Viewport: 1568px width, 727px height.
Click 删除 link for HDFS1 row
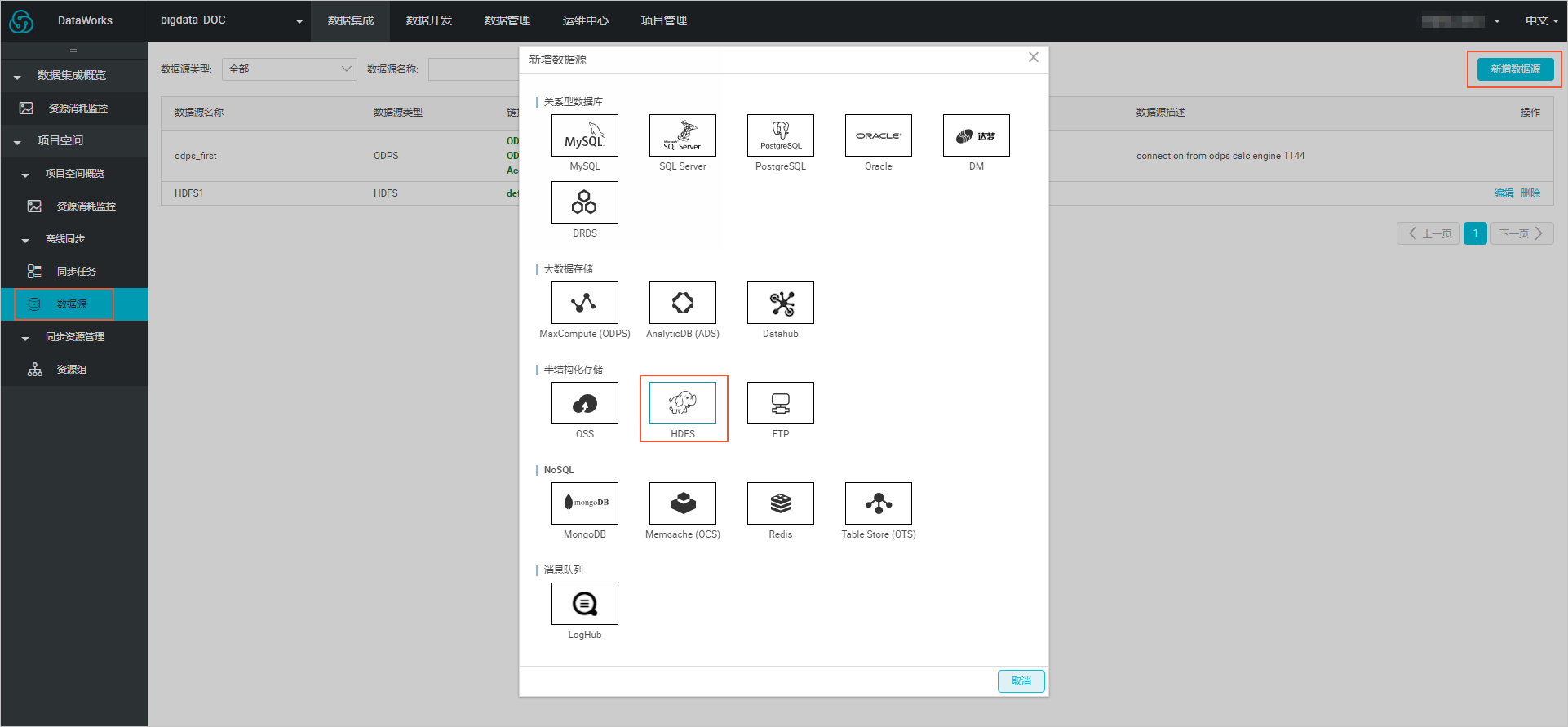coord(1530,193)
